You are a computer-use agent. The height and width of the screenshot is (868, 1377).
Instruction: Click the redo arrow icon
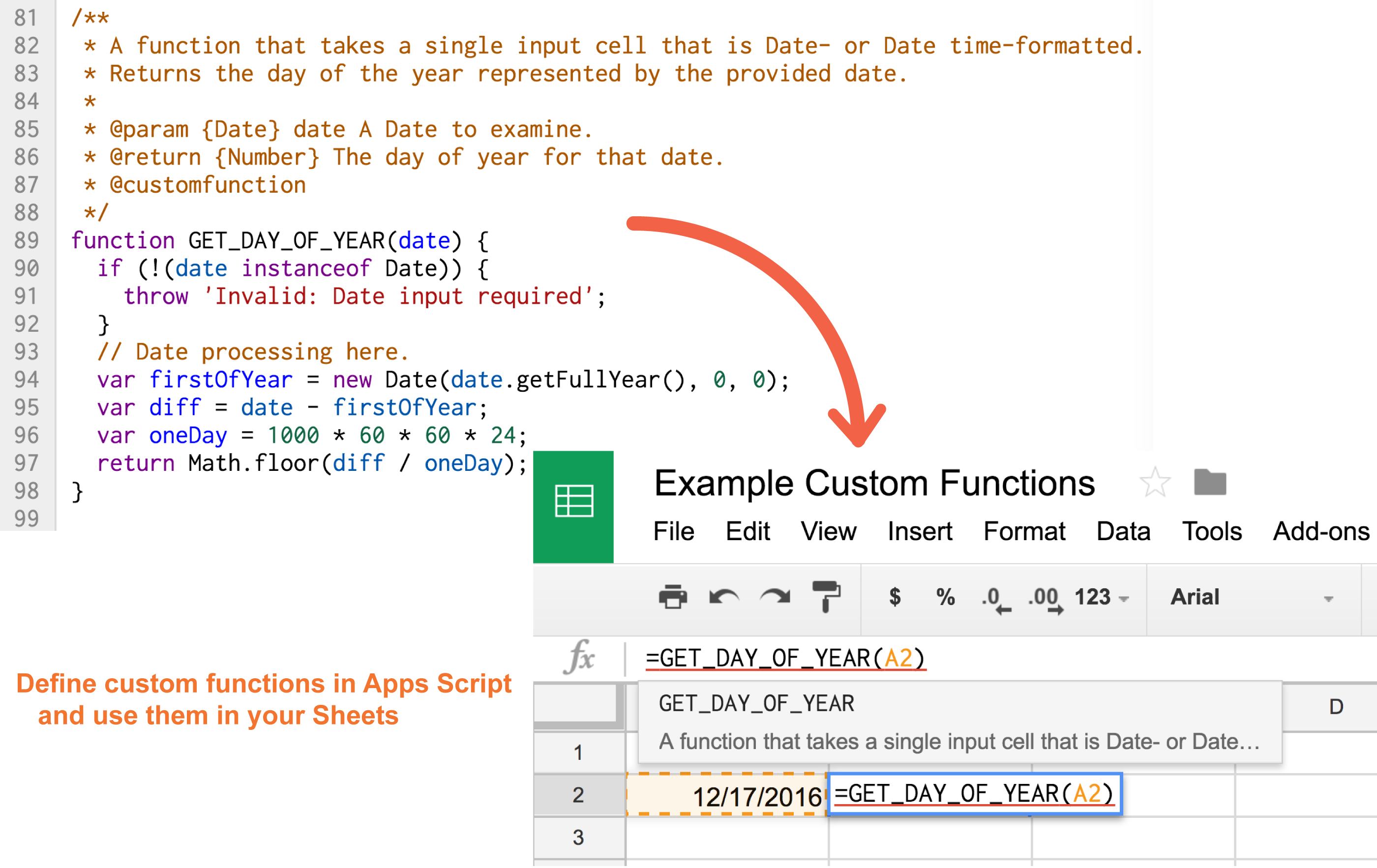coord(775,597)
